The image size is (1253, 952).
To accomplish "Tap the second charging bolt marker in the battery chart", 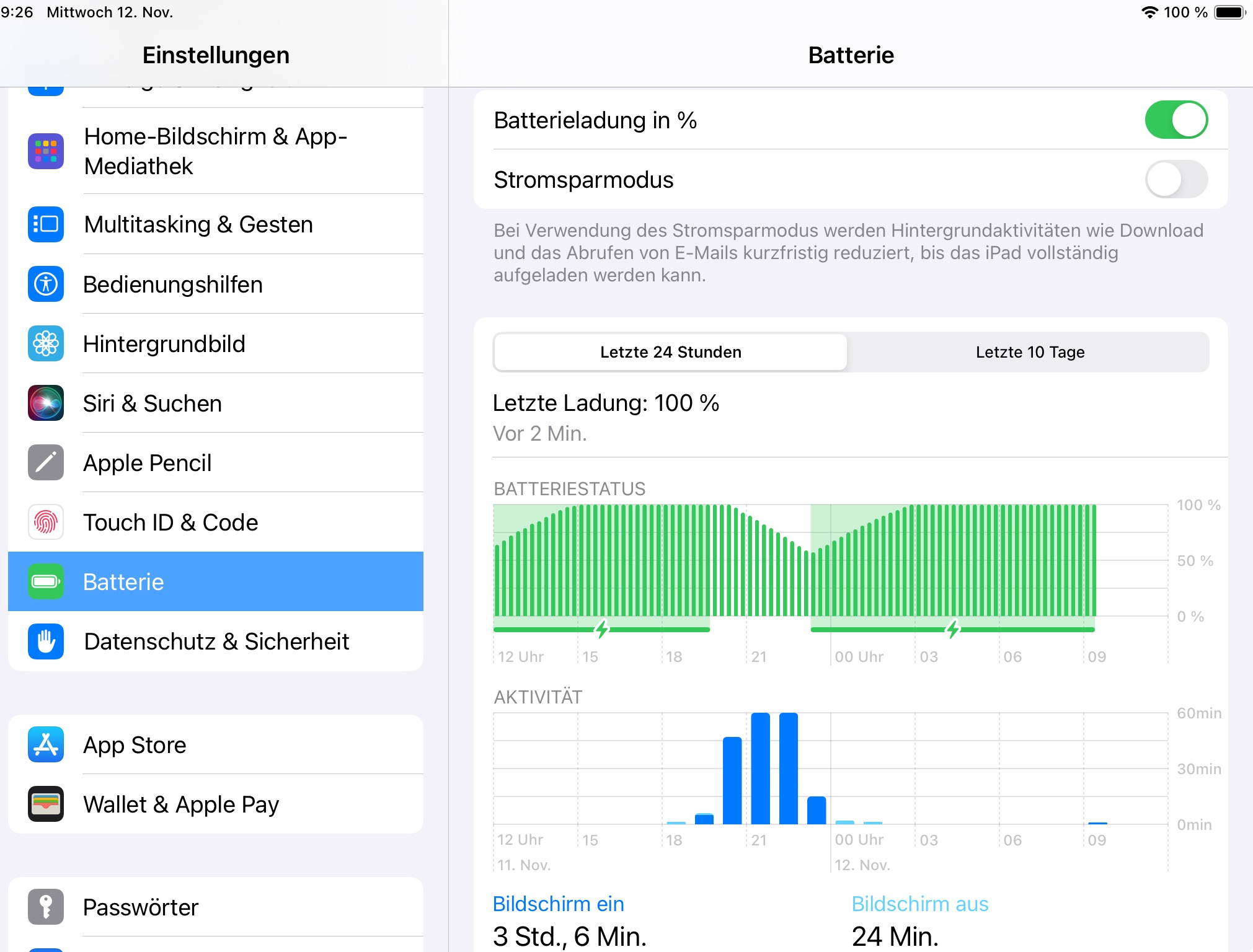I will (x=953, y=629).
